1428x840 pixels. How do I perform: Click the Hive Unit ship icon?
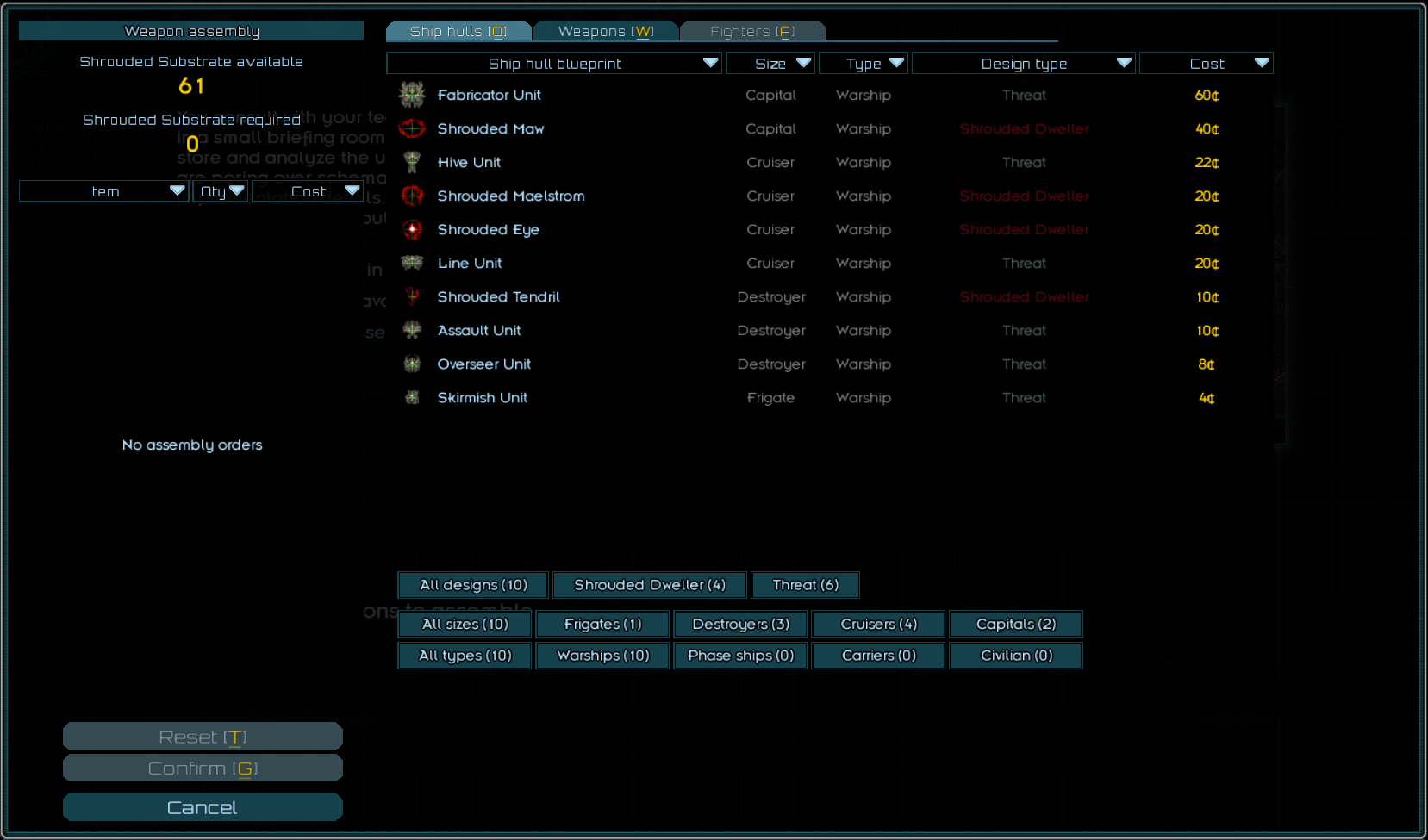(412, 162)
